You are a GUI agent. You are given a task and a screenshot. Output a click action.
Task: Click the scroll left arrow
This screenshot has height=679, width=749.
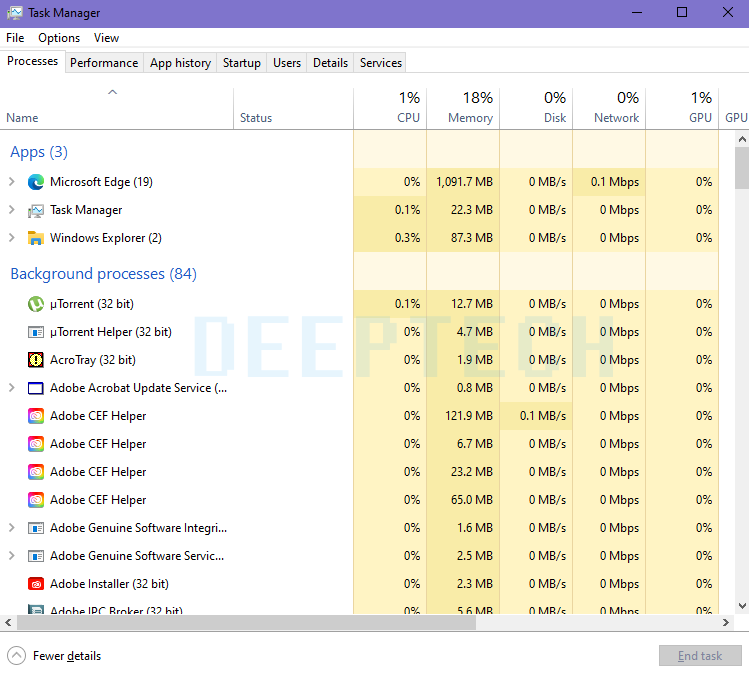point(8,623)
